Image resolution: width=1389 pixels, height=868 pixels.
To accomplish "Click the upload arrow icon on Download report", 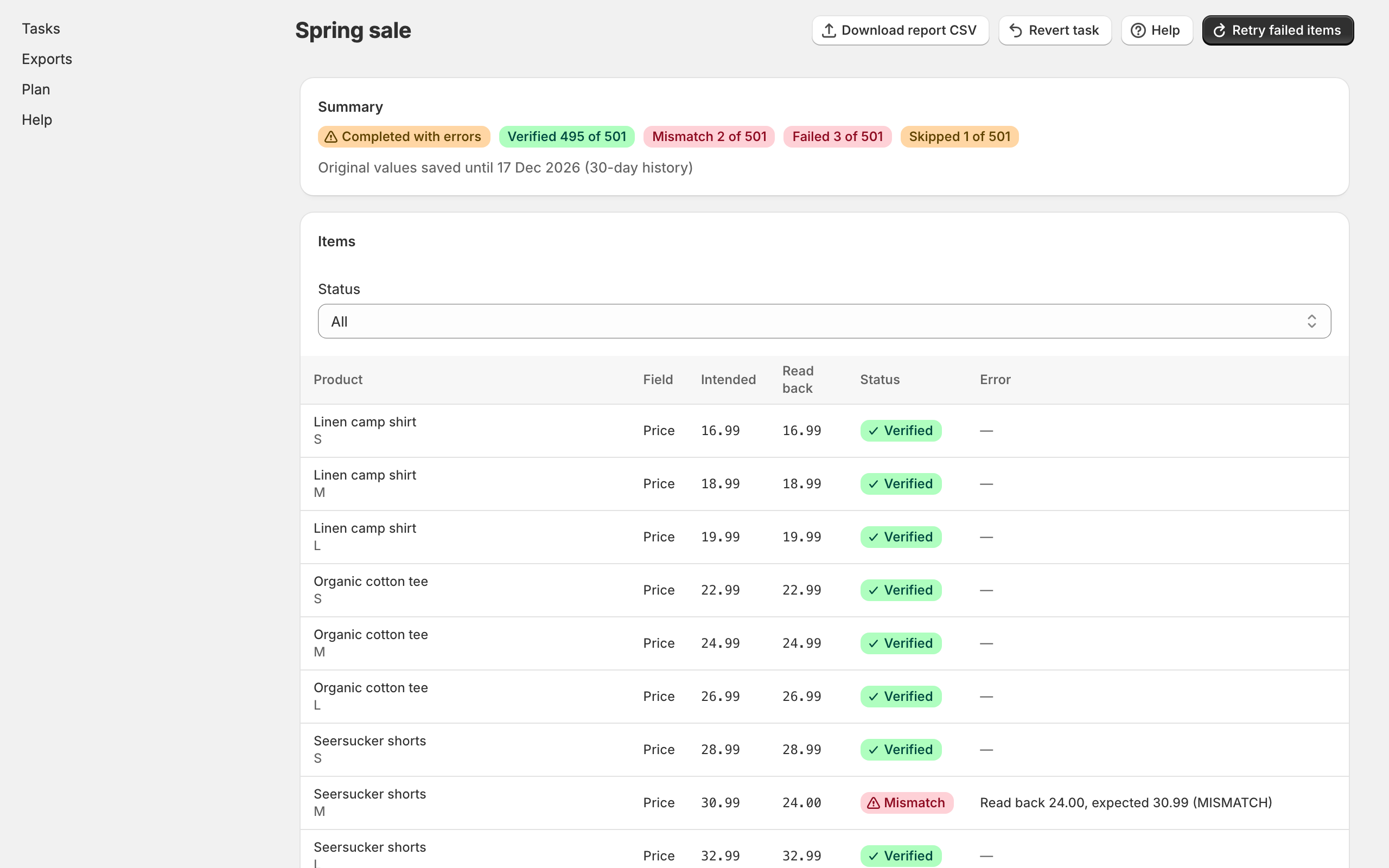I will pos(828,30).
